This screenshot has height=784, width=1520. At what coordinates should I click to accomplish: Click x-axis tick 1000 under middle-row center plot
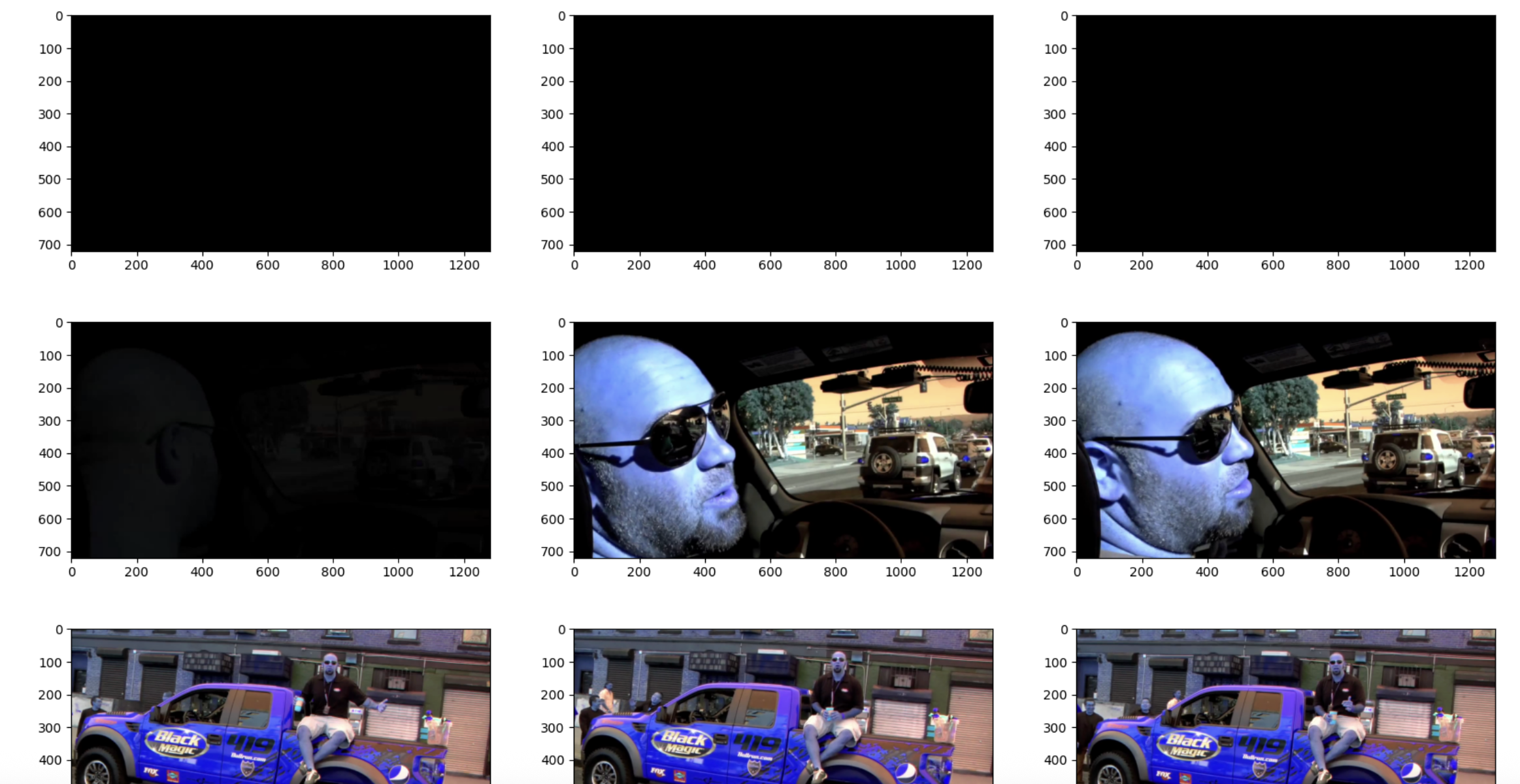point(900,572)
